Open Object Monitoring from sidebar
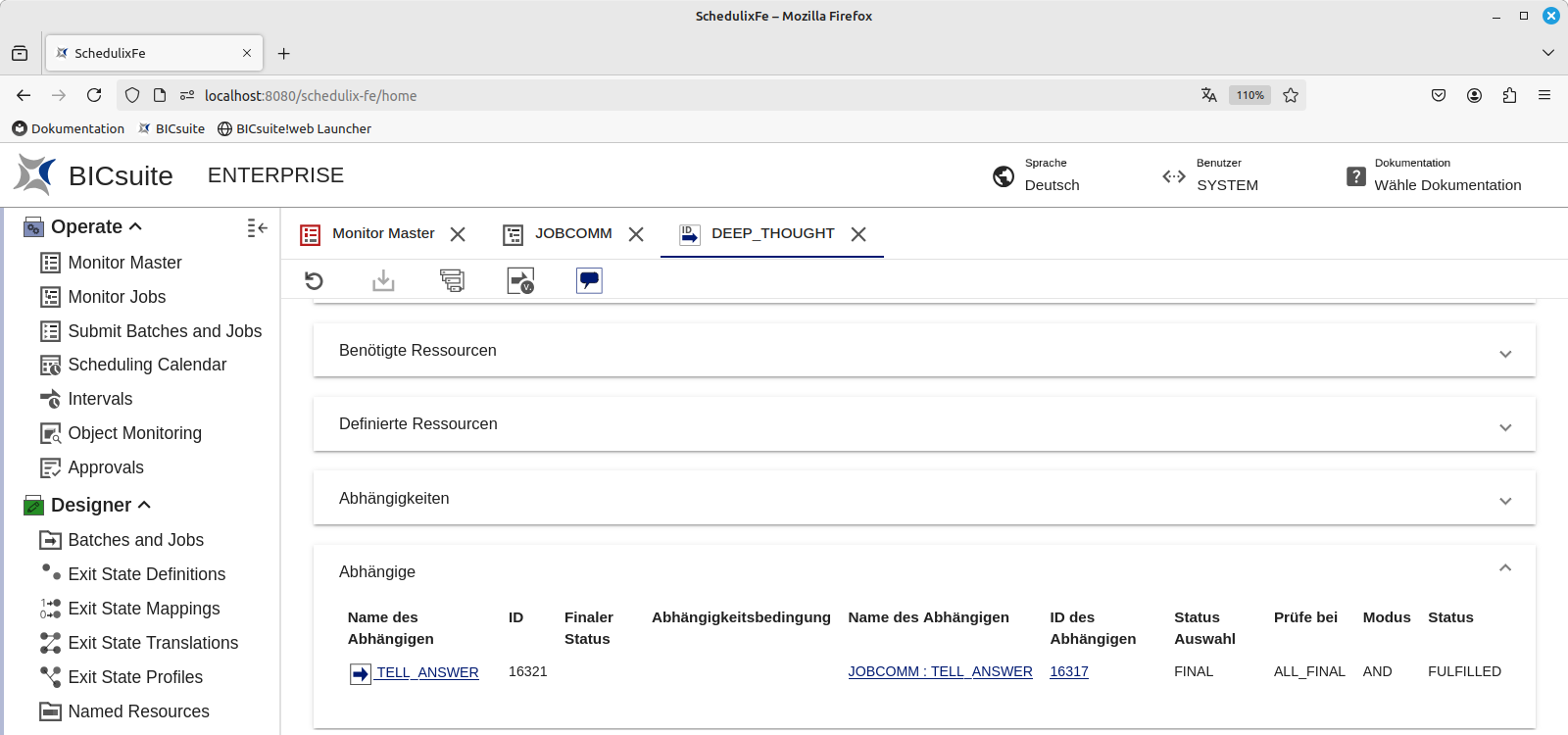This screenshot has width=1568, height=735. pyautogui.click(x=134, y=433)
